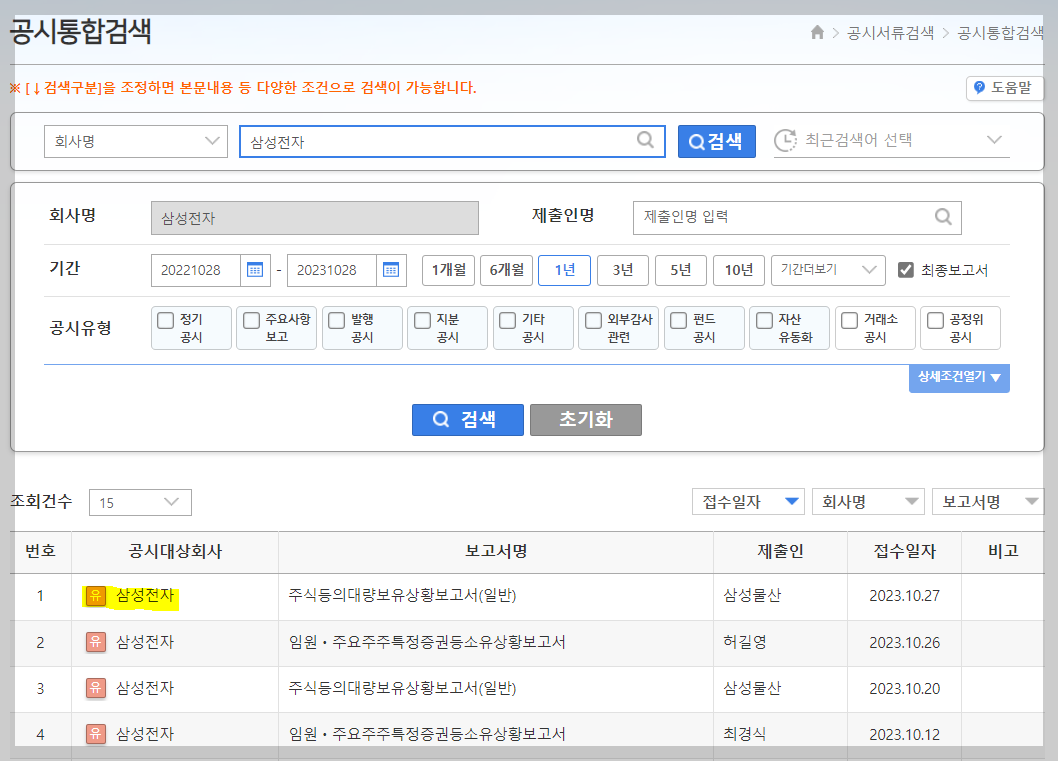Check the 정기공시 disclosure type checkbox
The height and width of the screenshot is (761, 1058).
(165, 320)
